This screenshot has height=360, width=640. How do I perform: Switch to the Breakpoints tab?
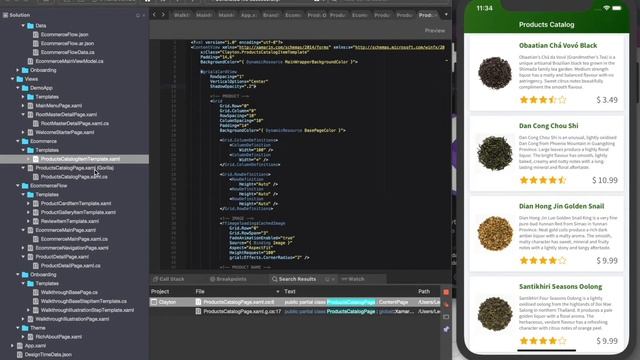click(228, 279)
